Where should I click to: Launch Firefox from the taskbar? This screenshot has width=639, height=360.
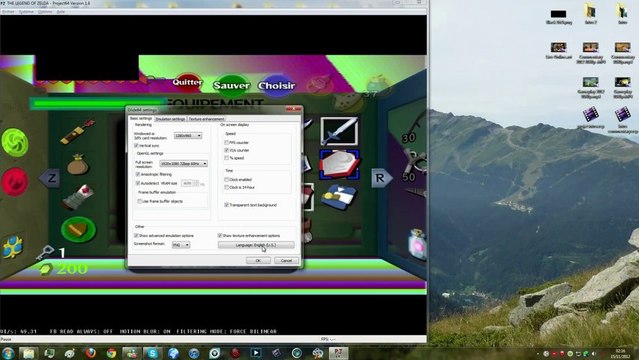pyautogui.click(x=90, y=353)
